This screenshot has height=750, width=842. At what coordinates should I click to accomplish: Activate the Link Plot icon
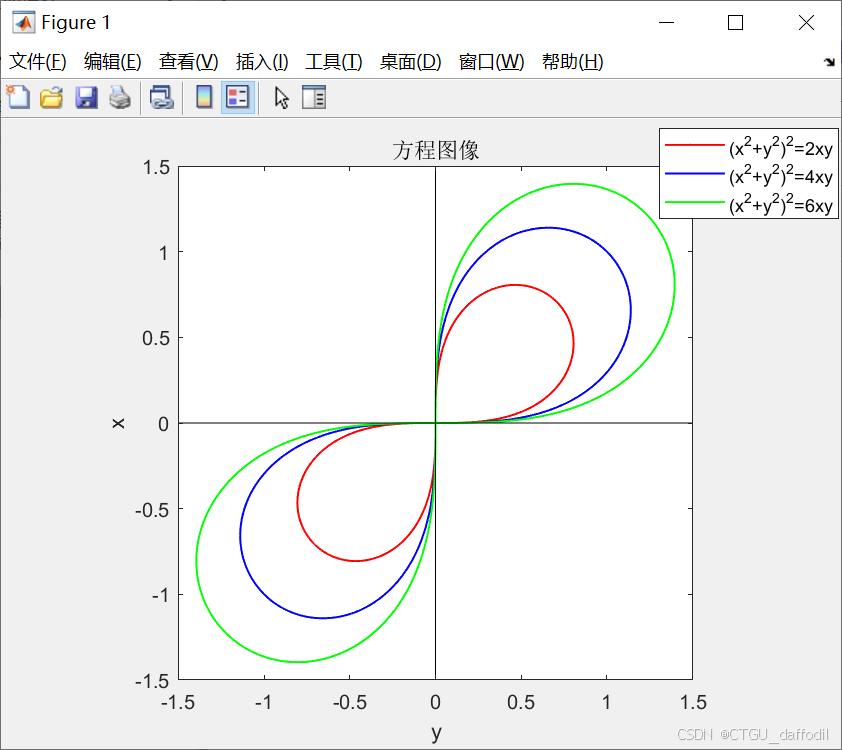click(162, 97)
